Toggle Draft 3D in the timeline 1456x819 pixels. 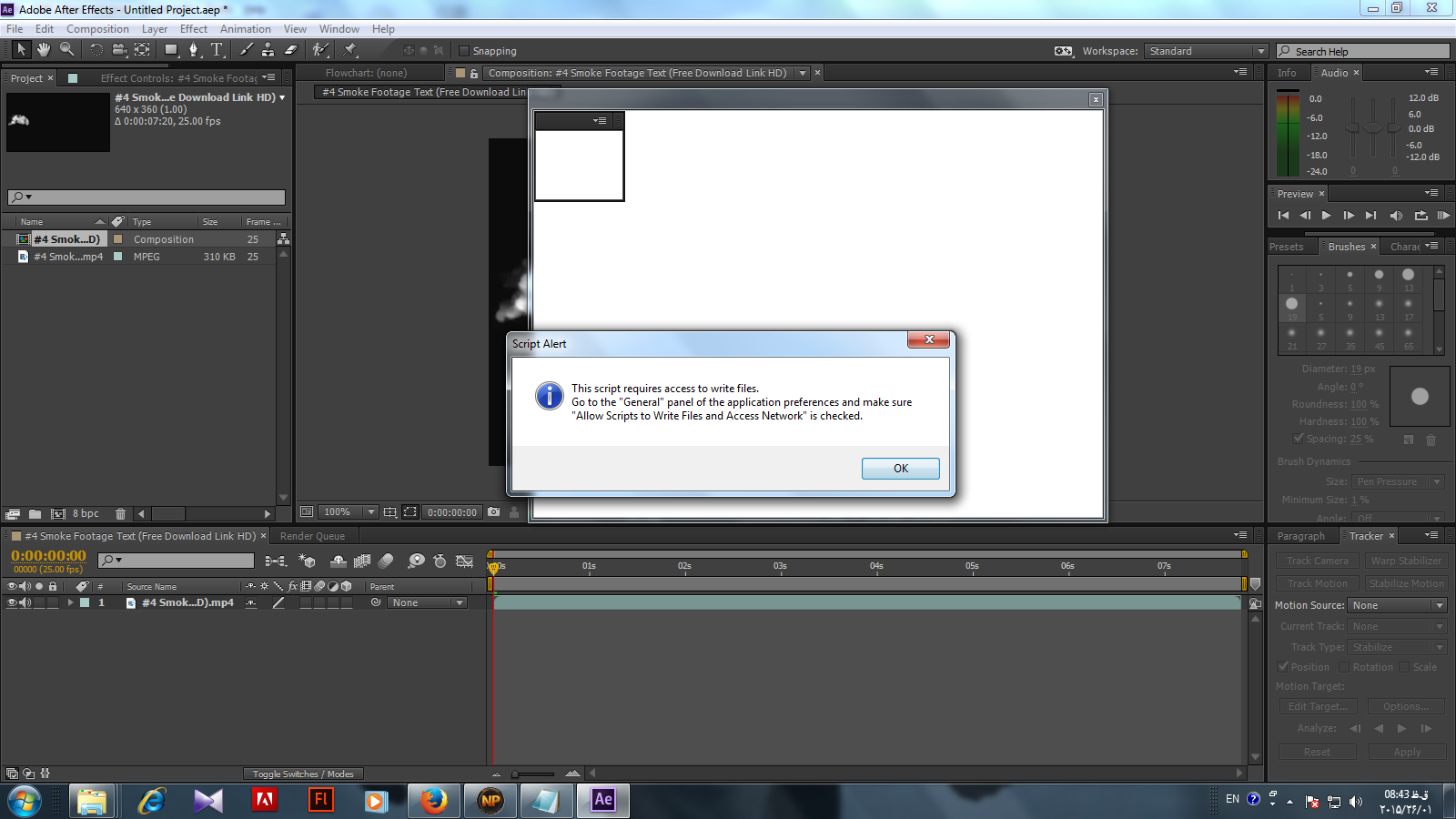tap(308, 561)
